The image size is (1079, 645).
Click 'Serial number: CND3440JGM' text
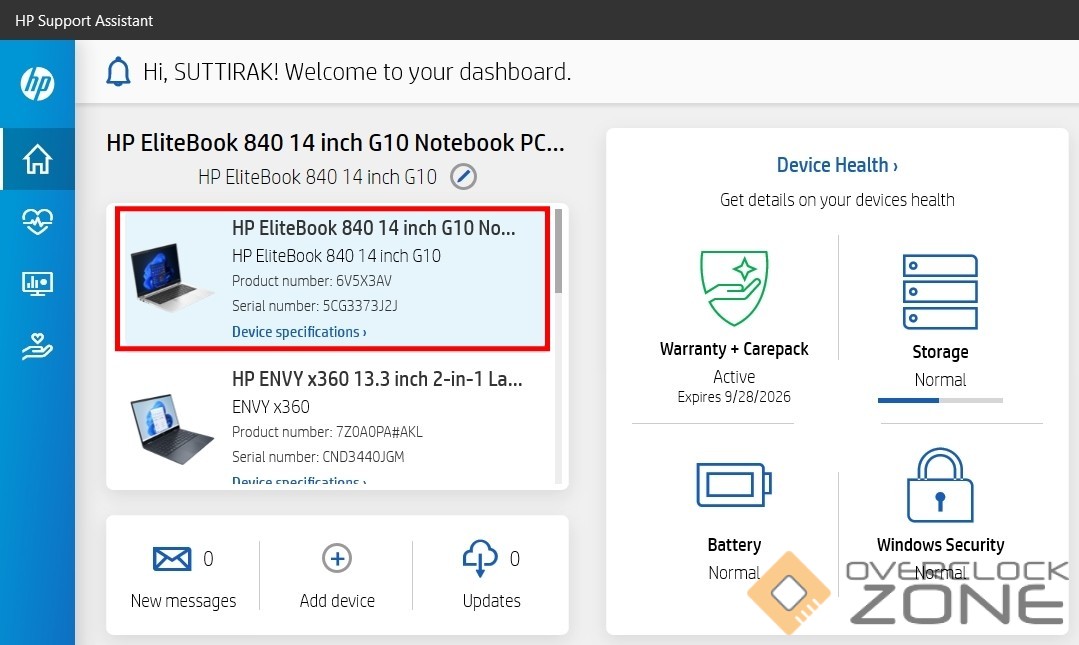[318, 456]
